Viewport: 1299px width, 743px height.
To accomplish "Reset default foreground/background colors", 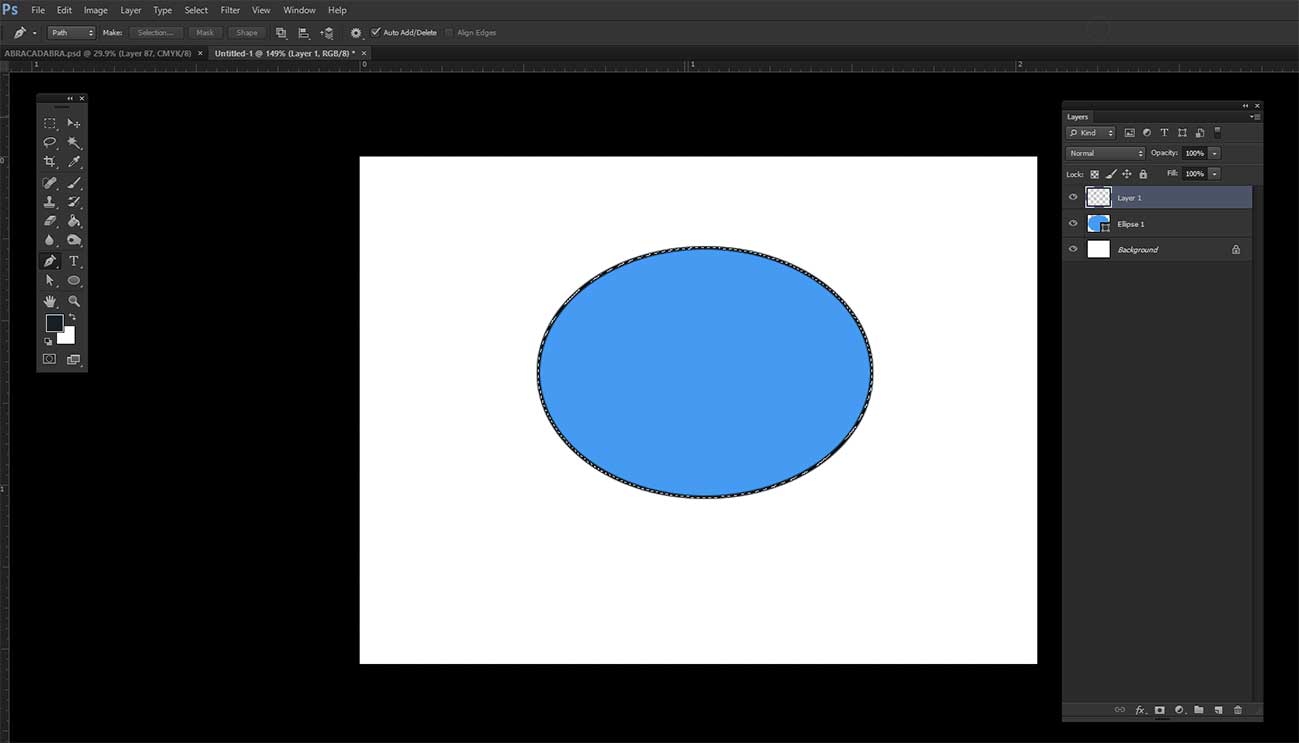I will tap(48, 342).
